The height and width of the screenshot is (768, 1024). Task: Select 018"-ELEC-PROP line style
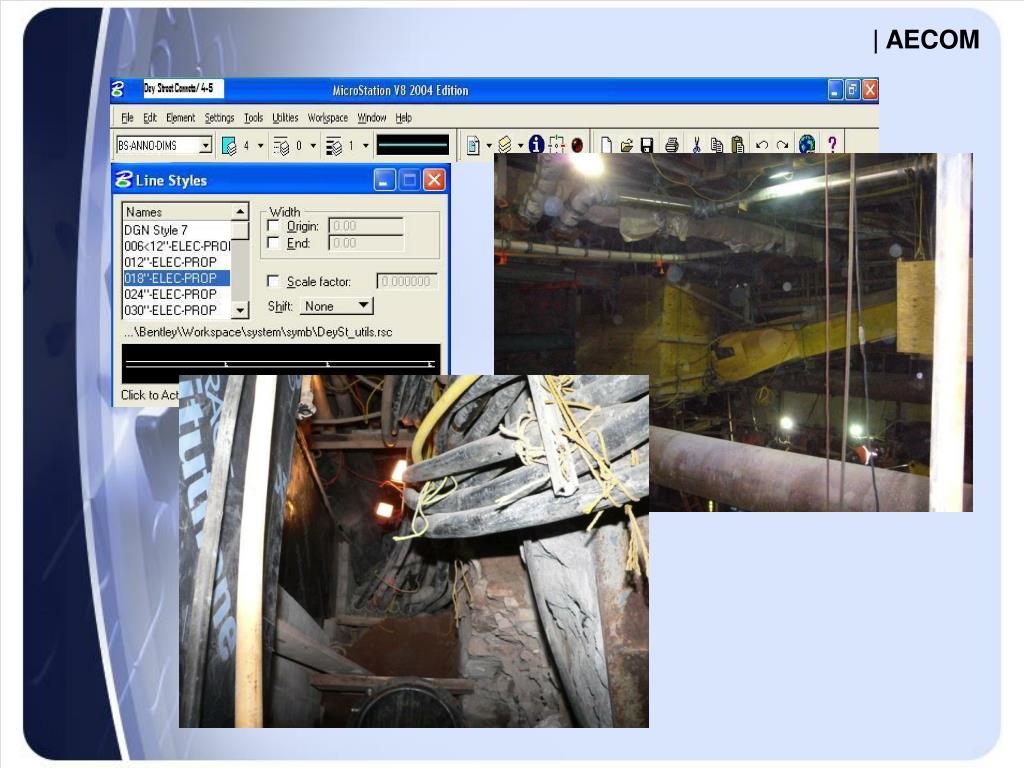176,278
